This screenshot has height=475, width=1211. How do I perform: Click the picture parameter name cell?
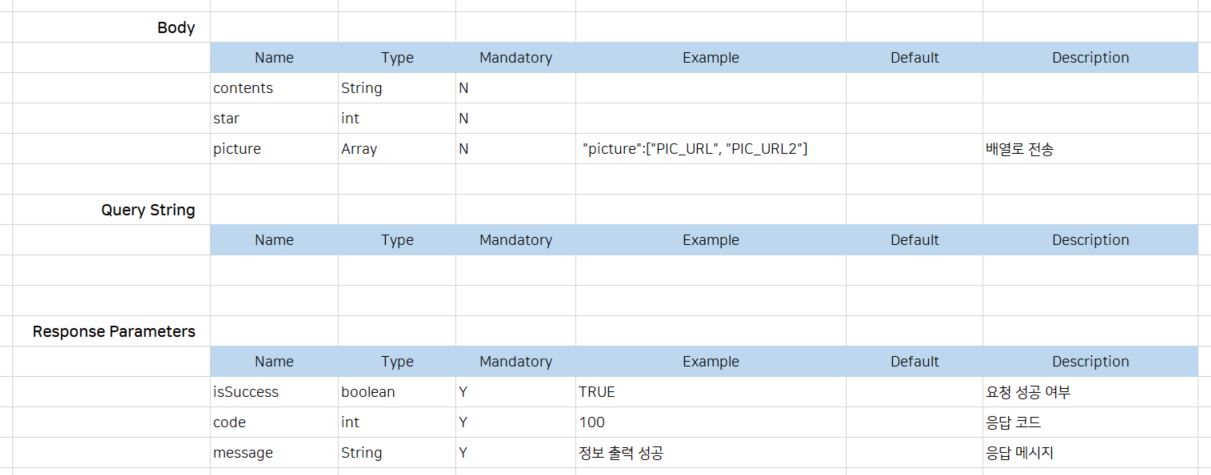pyautogui.click(x=237, y=149)
